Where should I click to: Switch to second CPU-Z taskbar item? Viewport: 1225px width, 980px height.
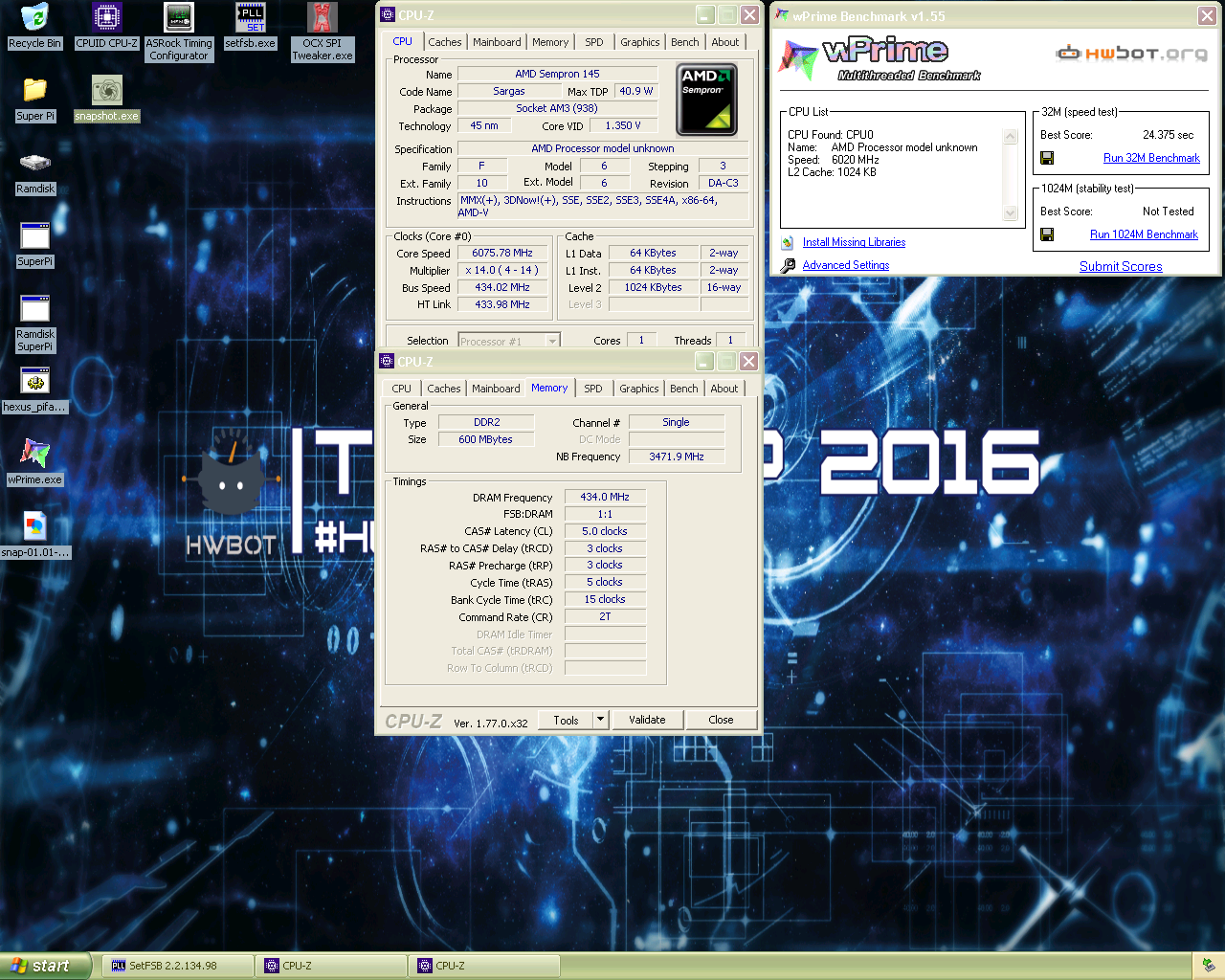(484, 966)
